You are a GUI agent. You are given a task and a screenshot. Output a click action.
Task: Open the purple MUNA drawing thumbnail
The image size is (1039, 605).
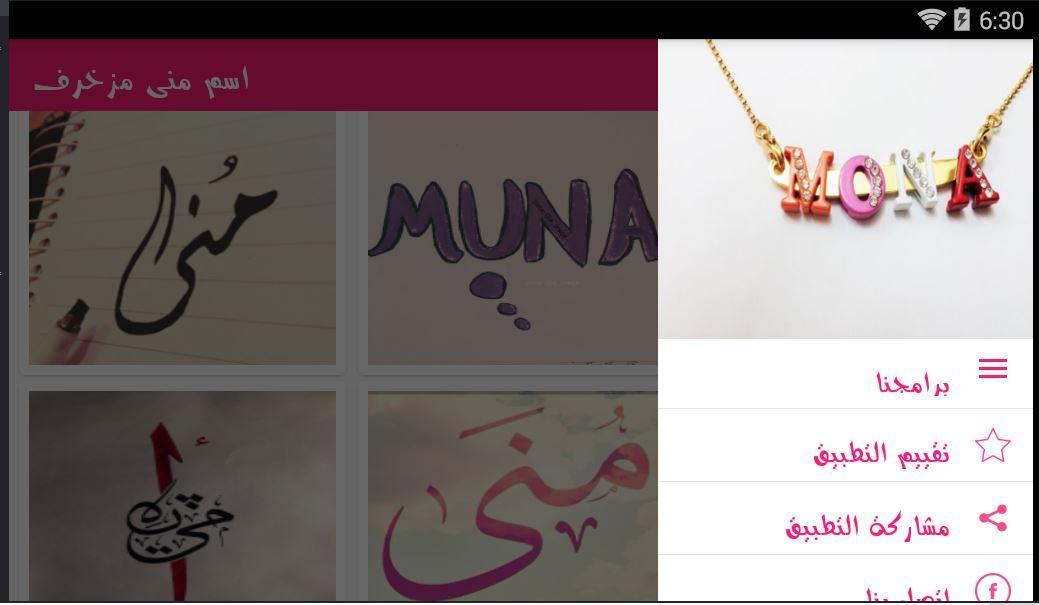[513, 238]
